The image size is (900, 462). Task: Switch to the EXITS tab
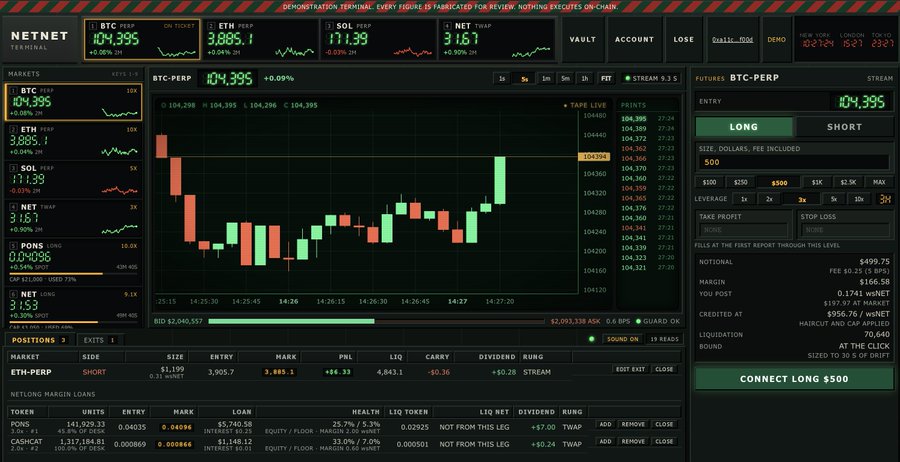pos(99,340)
